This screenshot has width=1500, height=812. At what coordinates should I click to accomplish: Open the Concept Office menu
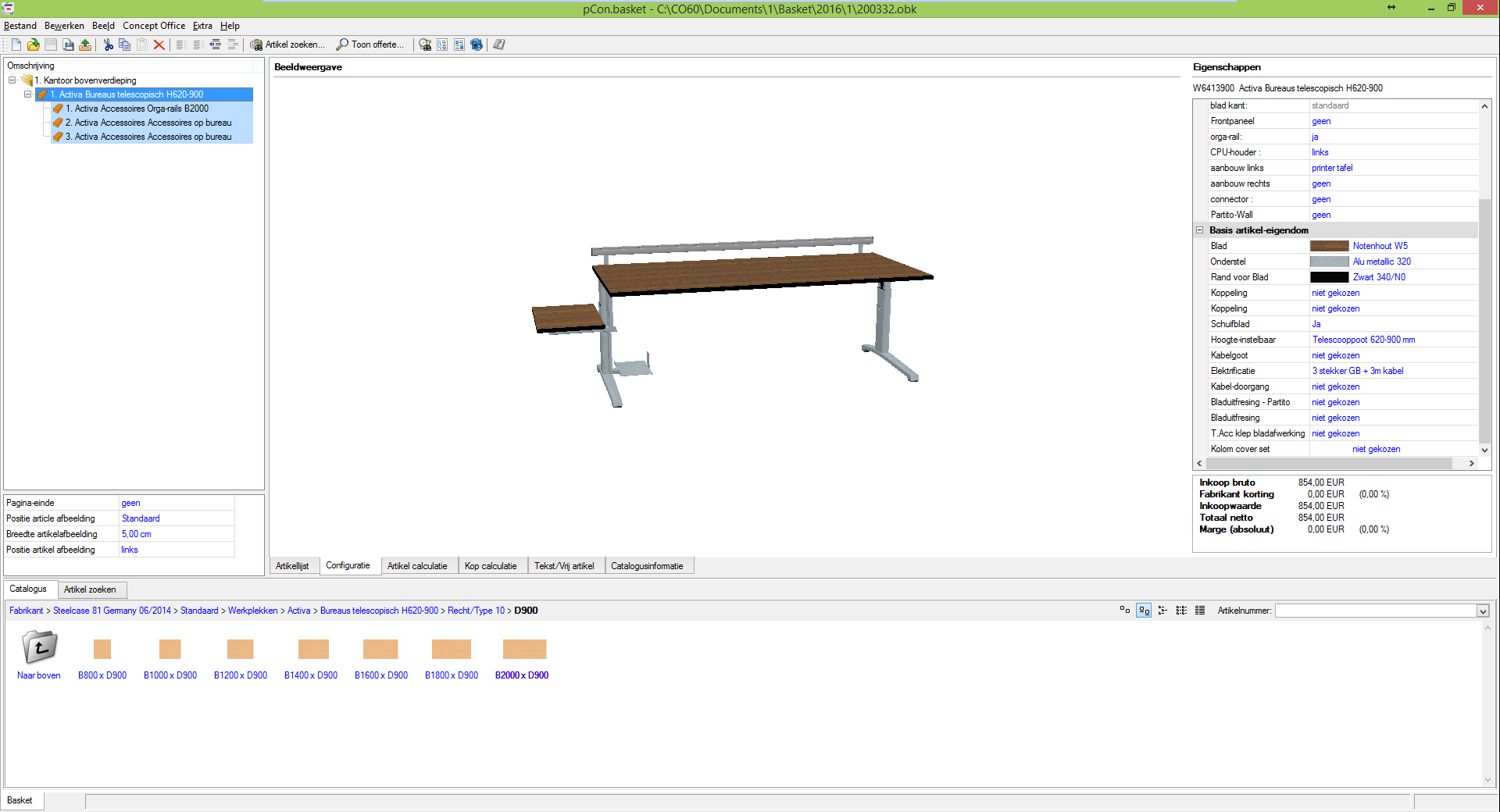[x=154, y=26]
